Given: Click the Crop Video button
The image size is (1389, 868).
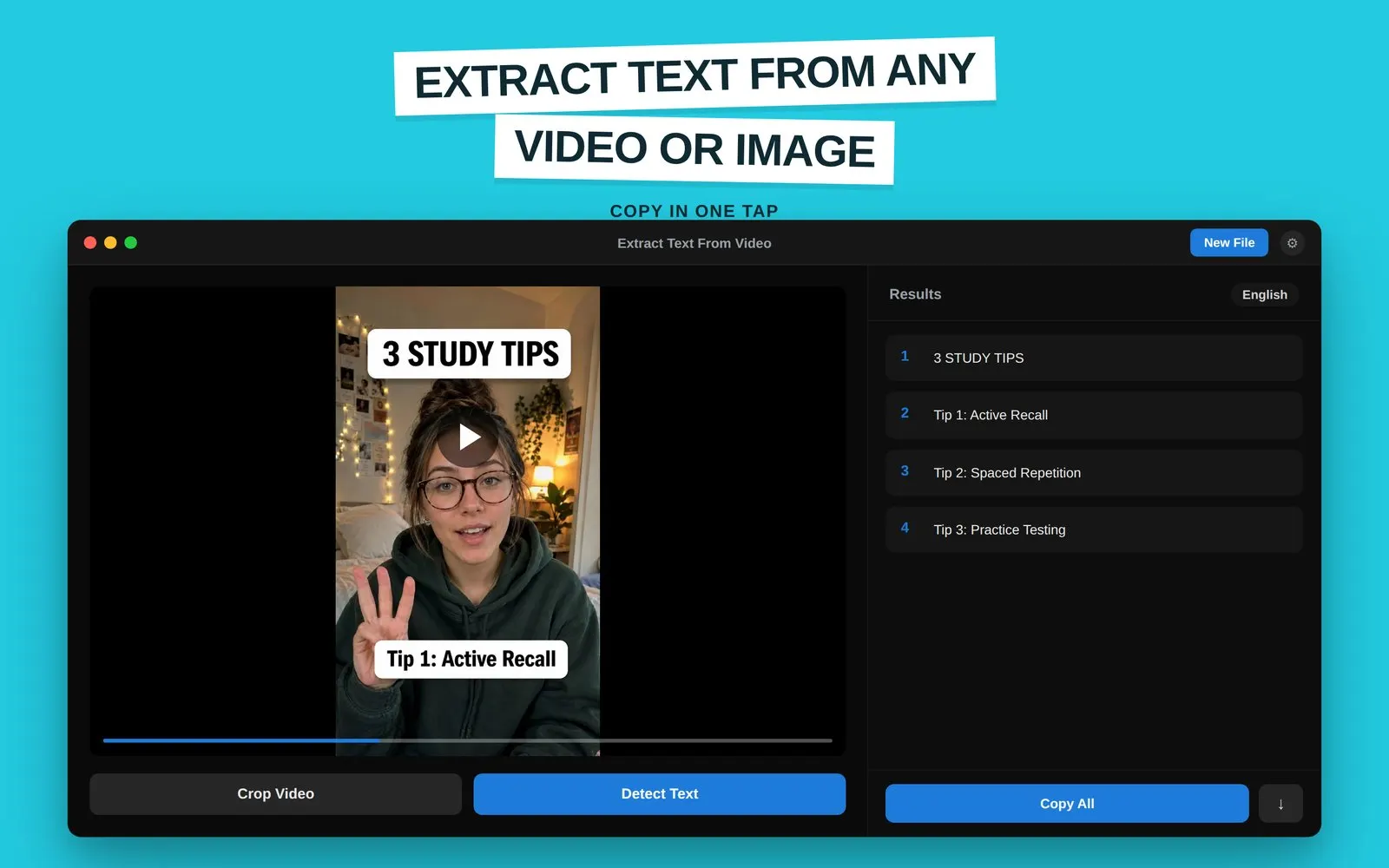Looking at the screenshot, I should [x=275, y=794].
